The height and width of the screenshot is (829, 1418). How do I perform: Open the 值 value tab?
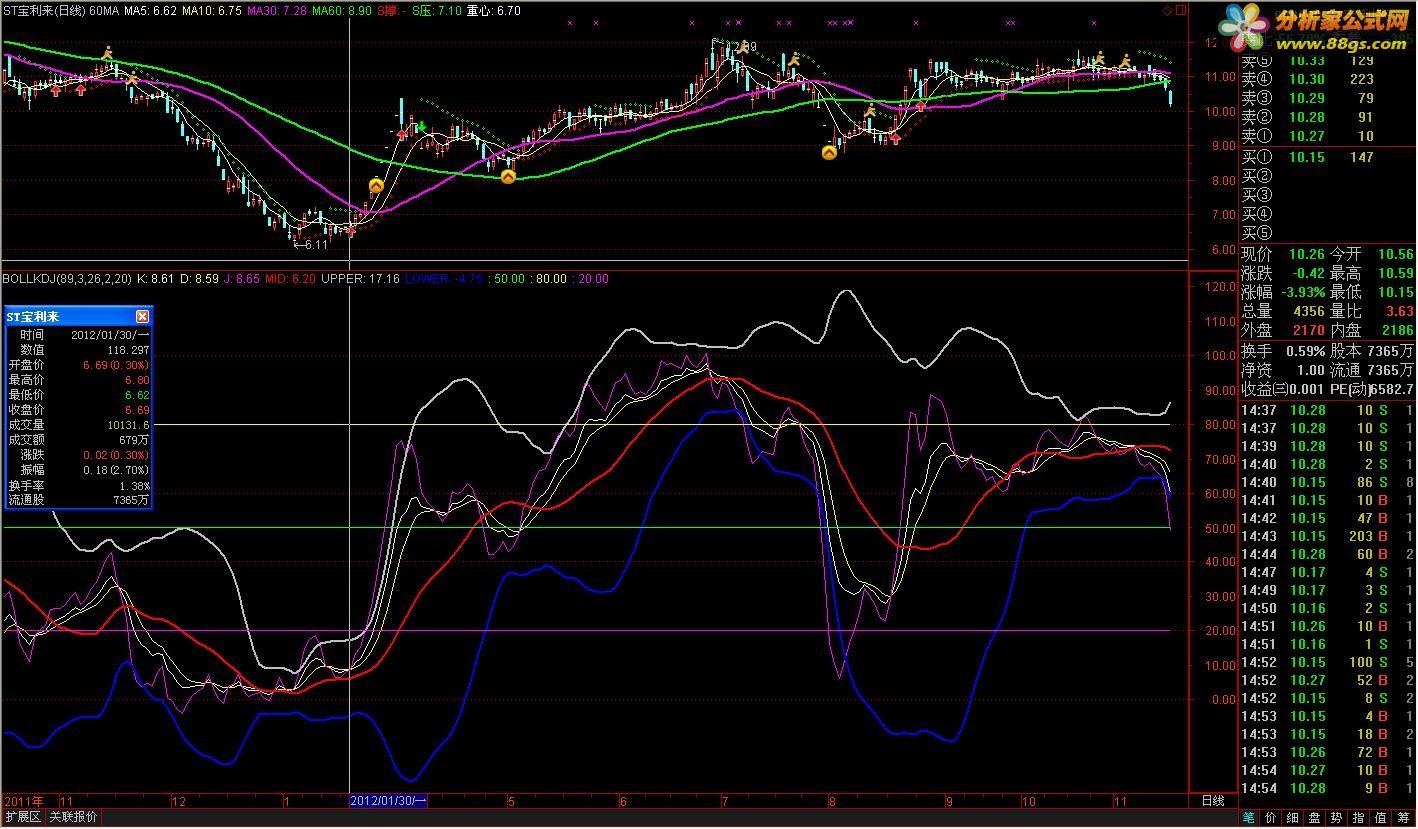(1382, 818)
